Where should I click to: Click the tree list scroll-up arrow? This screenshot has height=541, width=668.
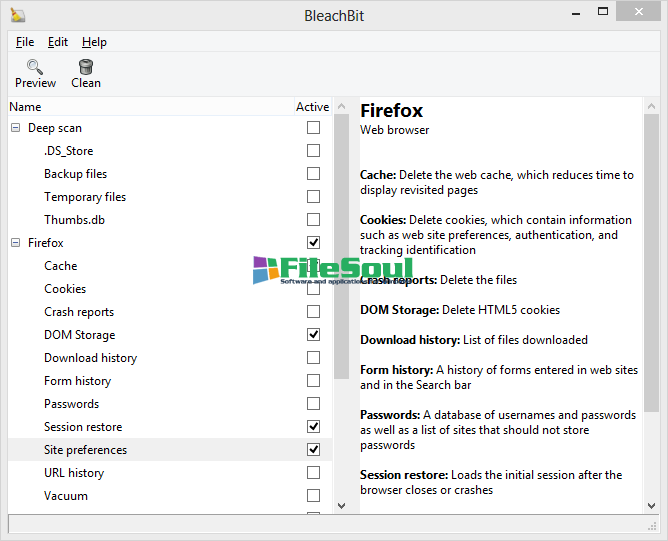click(341, 106)
